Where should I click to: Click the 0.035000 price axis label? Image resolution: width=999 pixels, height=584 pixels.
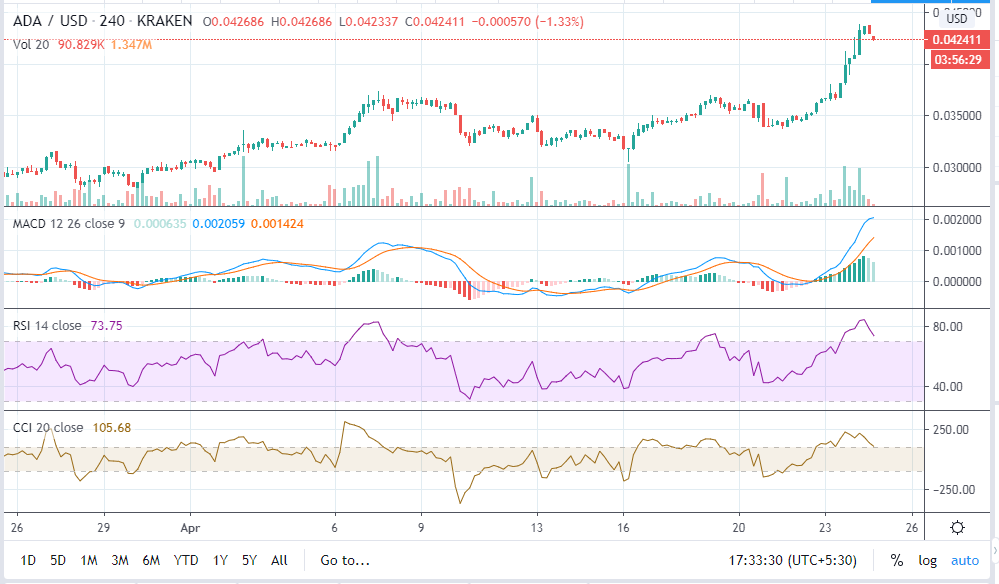957,115
